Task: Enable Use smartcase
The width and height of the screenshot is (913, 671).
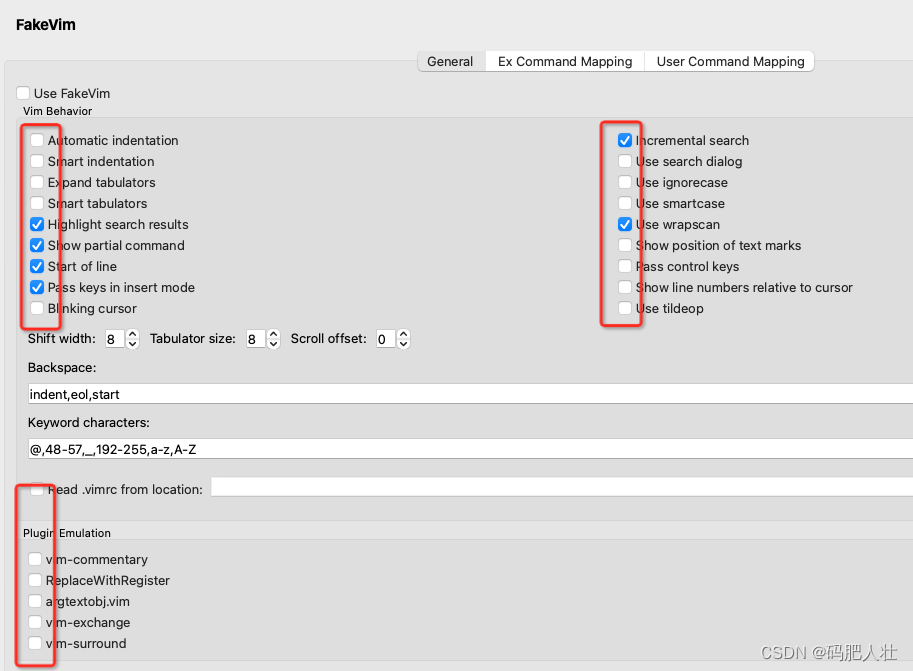Action: coord(625,203)
